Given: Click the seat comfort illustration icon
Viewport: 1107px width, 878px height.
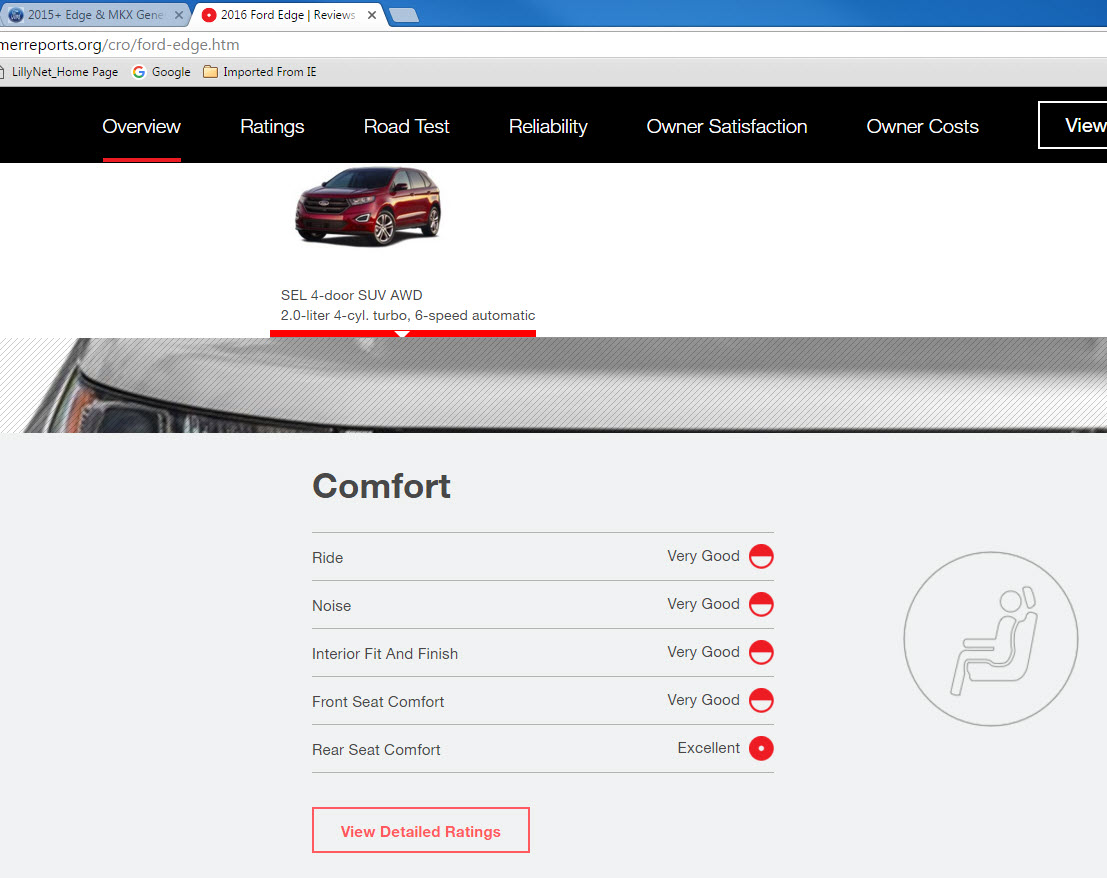Looking at the screenshot, I should pyautogui.click(x=990, y=639).
